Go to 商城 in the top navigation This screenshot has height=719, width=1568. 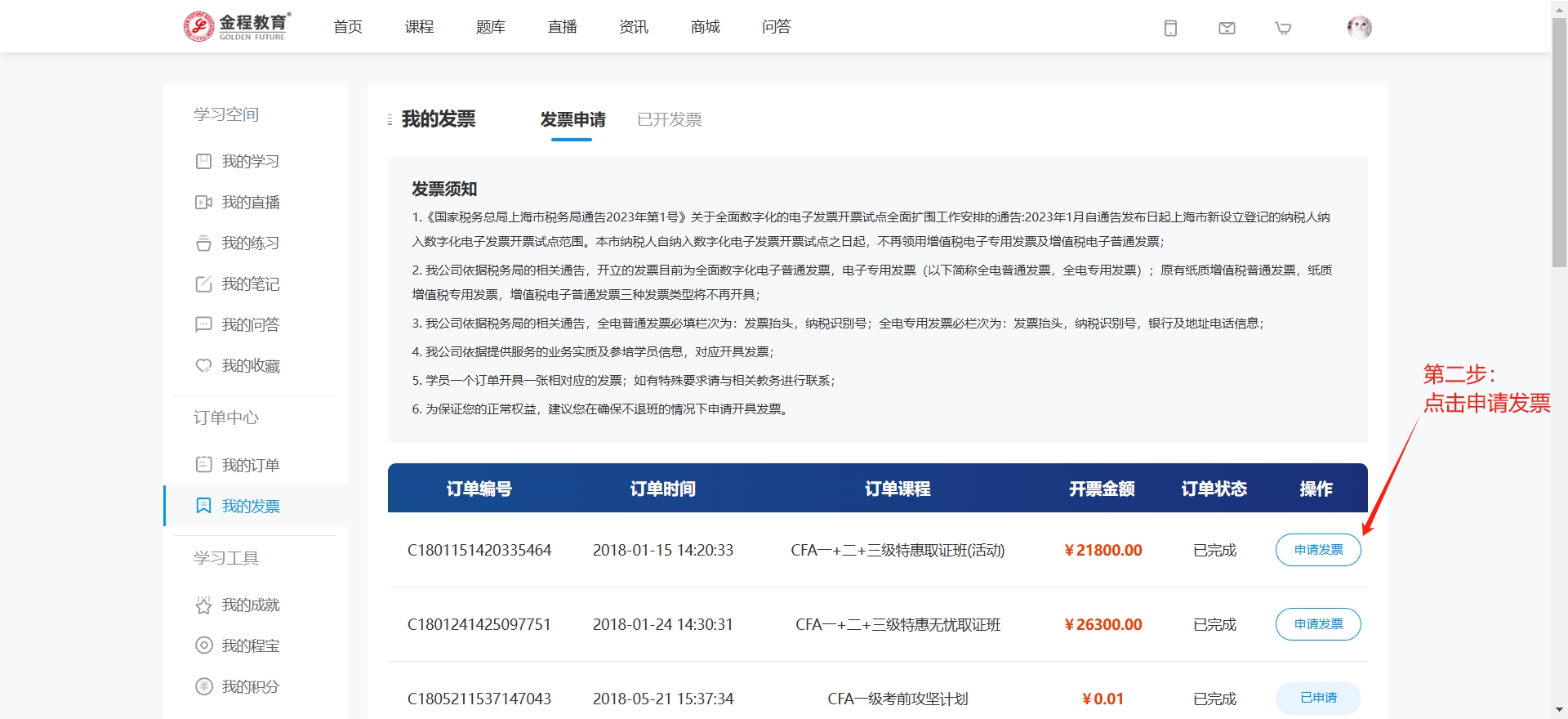pyautogui.click(x=705, y=27)
